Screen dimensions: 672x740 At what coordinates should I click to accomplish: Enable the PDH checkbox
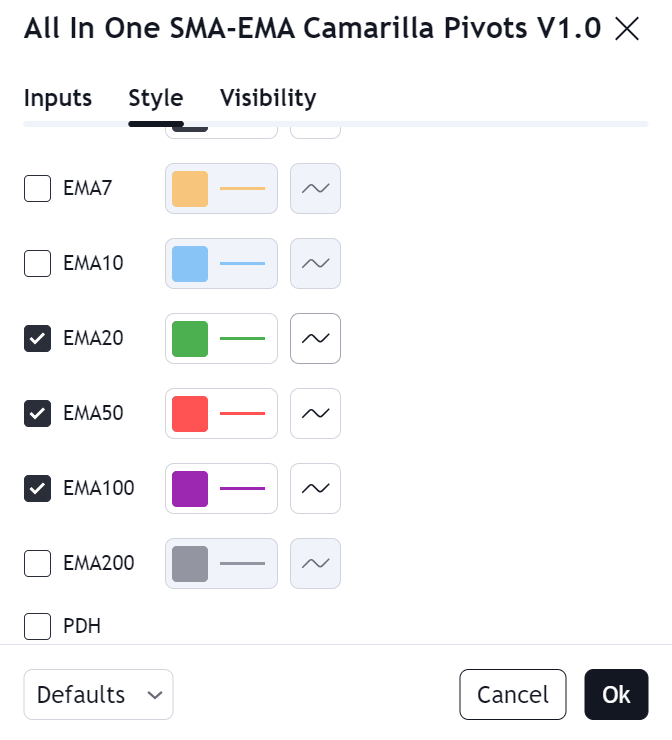pyautogui.click(x=37, y=627)
